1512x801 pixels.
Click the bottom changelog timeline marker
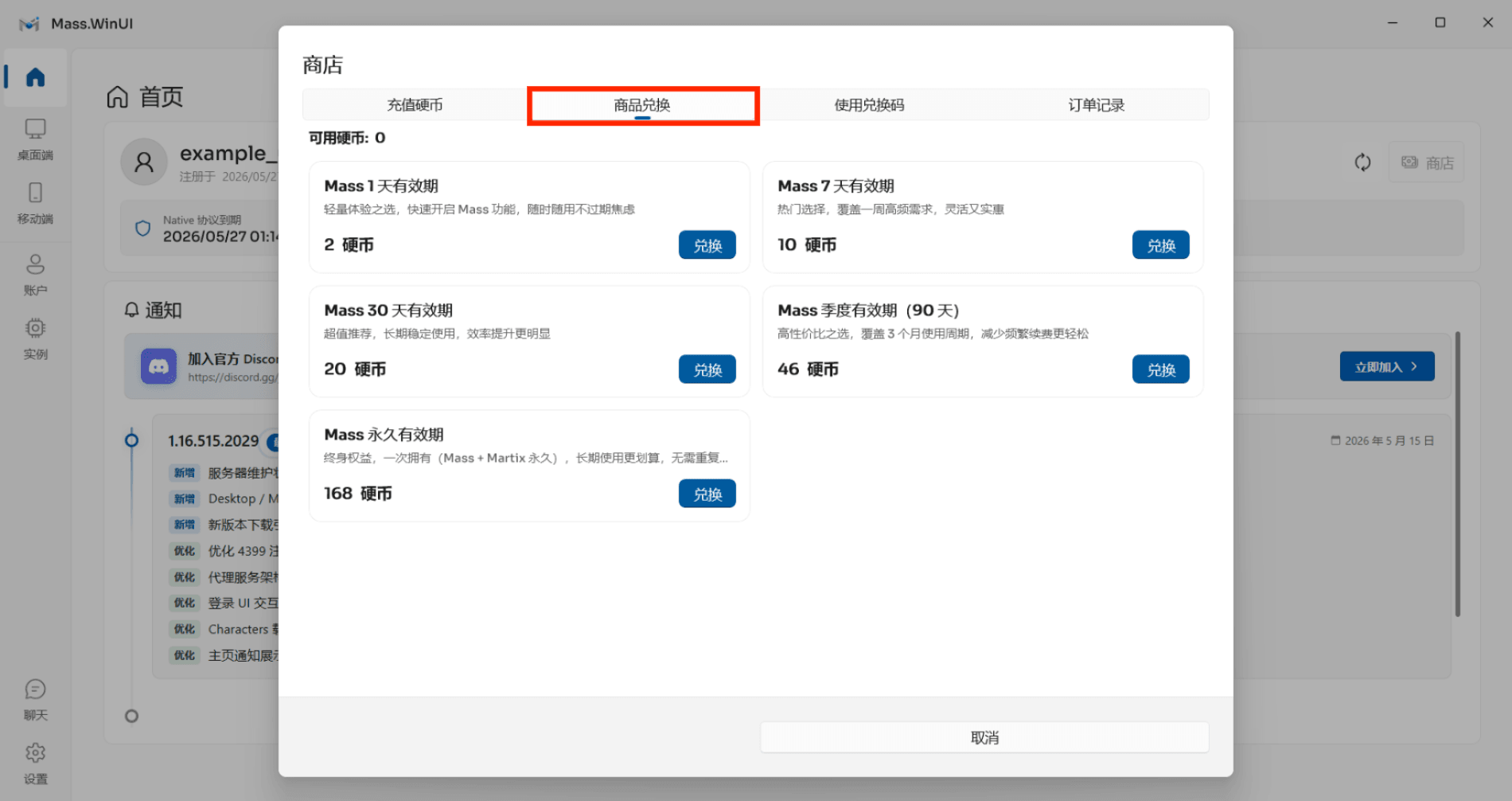tap(132, 716)
